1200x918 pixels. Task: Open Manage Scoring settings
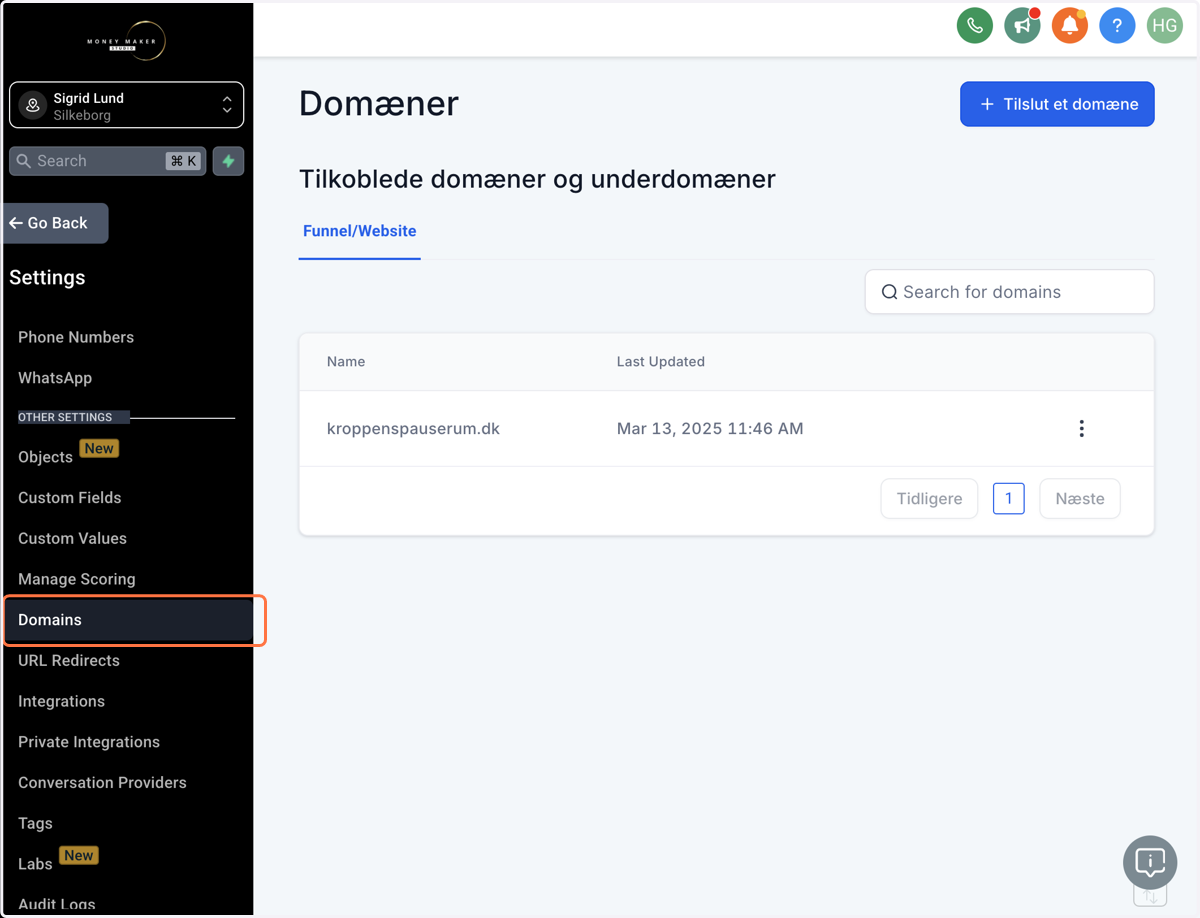pos(77,579)
